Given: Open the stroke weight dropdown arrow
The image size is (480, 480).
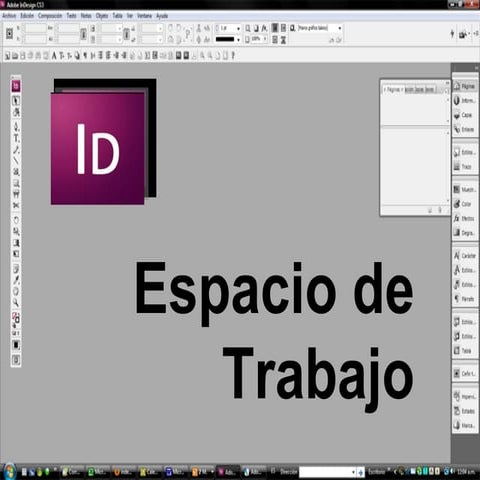Looking at the screenshot, I should [238, 29].
